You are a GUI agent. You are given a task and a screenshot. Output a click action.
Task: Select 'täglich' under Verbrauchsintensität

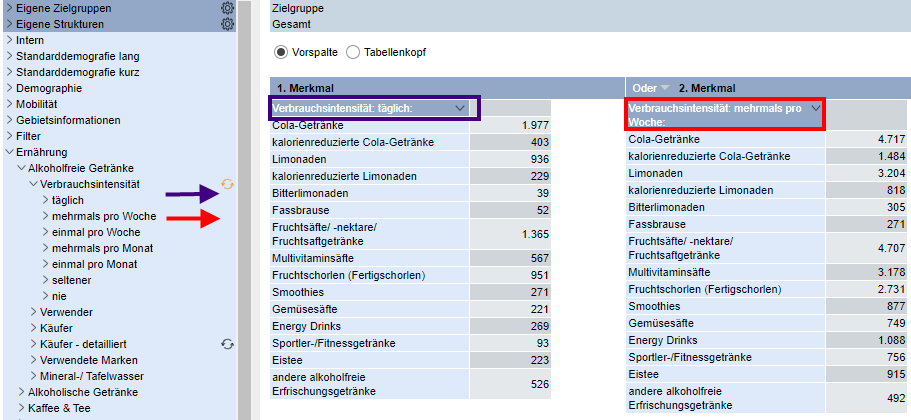(x=69, y=200)
